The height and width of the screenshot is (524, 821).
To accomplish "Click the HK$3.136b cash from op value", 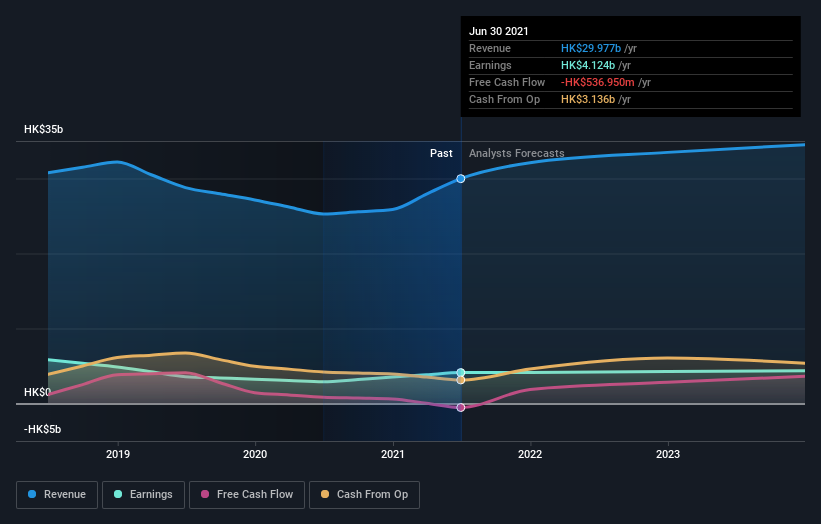I will point(588,99).
